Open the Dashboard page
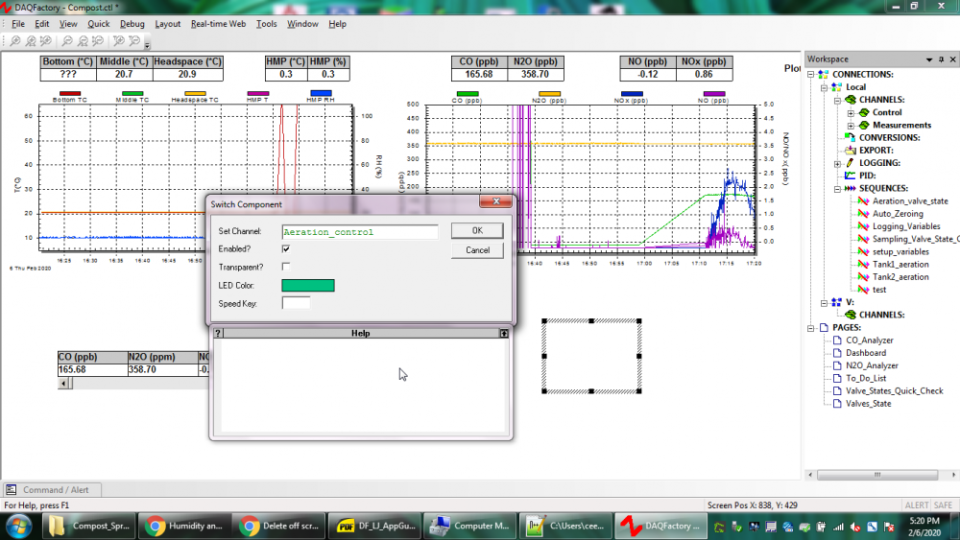Viewport: 960px width, 540px height. pos(866,353)
